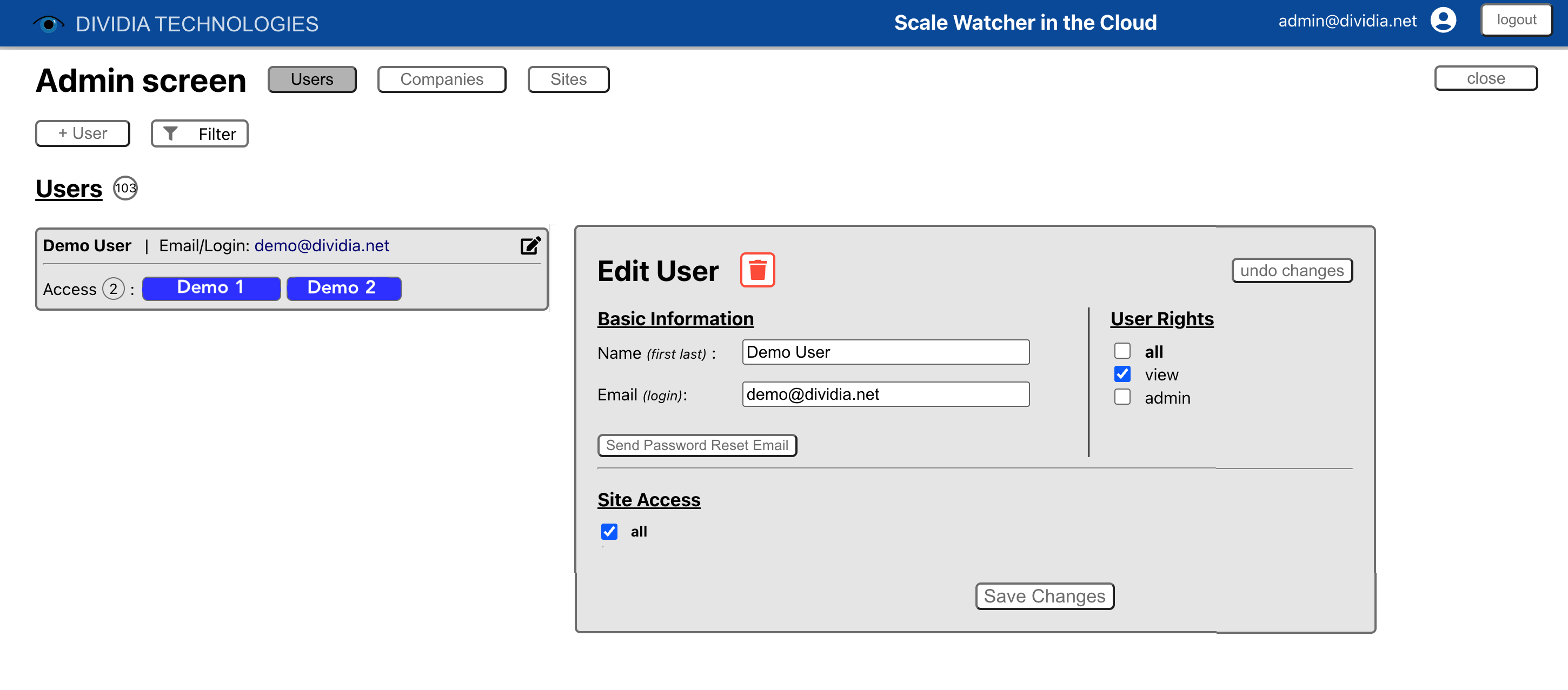Click the funnel icon inside the Filter button
The width and height of the screenshot is (1568, 690).
171,133
